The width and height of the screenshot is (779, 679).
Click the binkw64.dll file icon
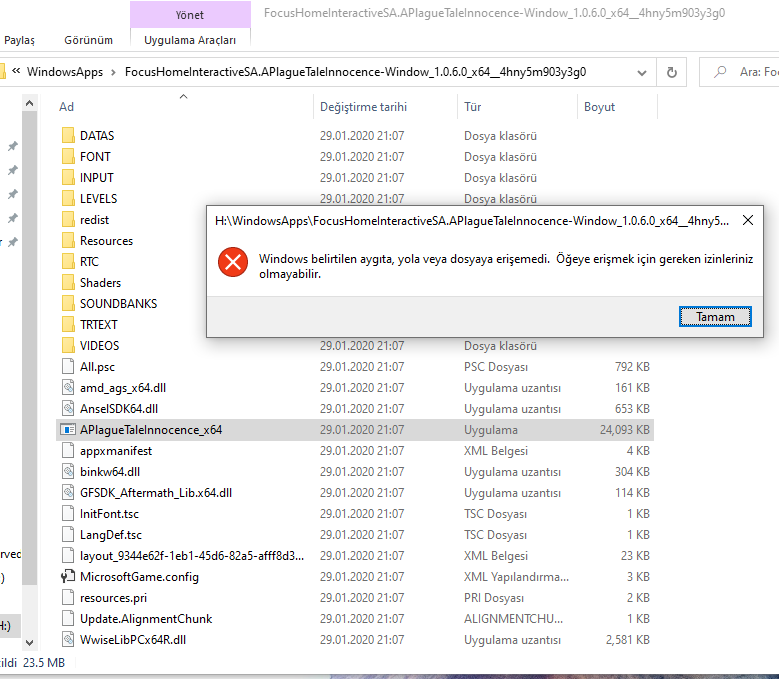coord(68,471)
